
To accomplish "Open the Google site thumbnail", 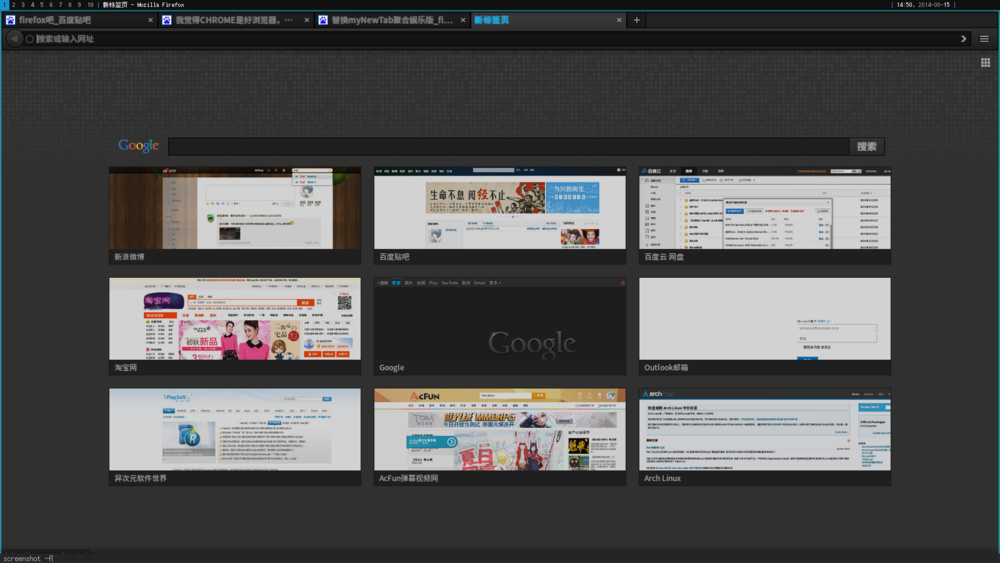I will pos(500,319).
